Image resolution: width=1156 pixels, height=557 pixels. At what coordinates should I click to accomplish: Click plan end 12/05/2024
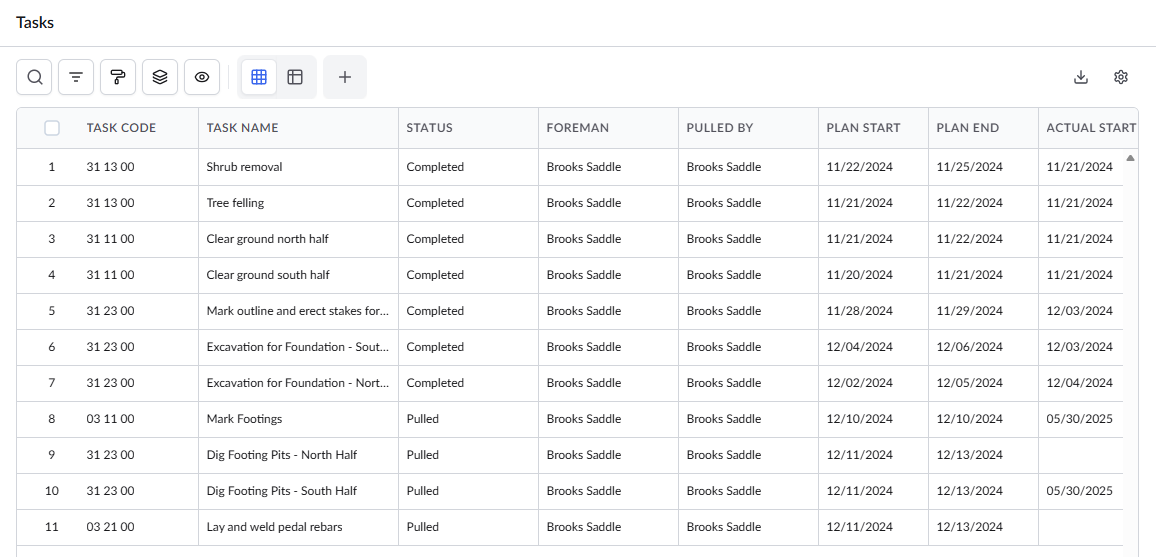[969, 383]
